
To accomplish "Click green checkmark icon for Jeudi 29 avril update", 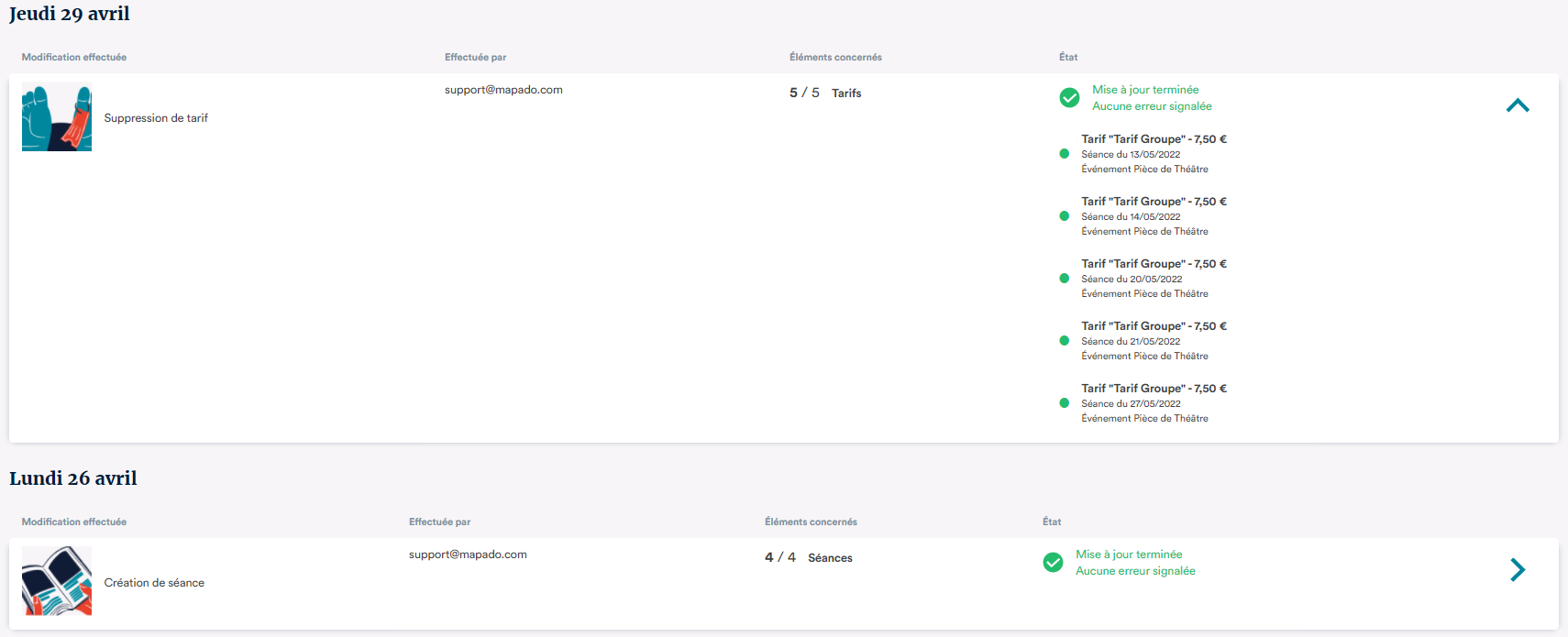I will point(1069,97).
